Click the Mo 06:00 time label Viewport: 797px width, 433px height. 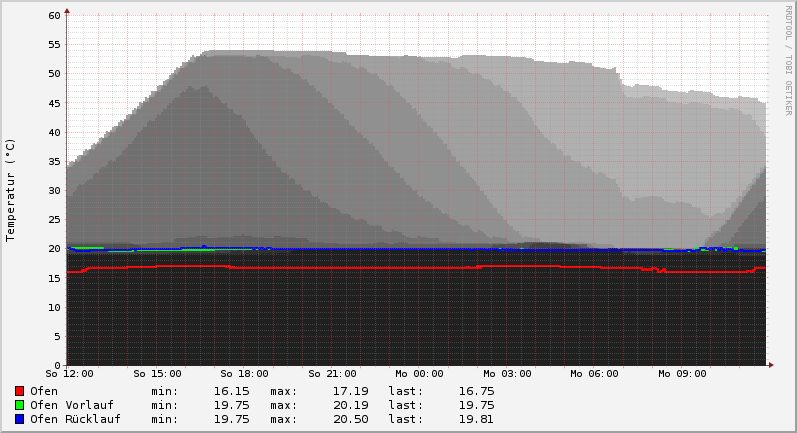tap(594, 374)
